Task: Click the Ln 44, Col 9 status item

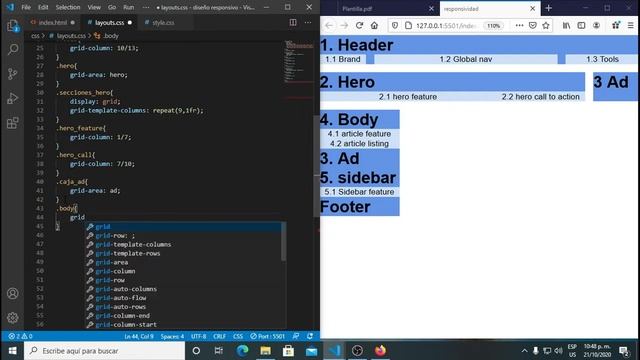Action: point(139,336)
